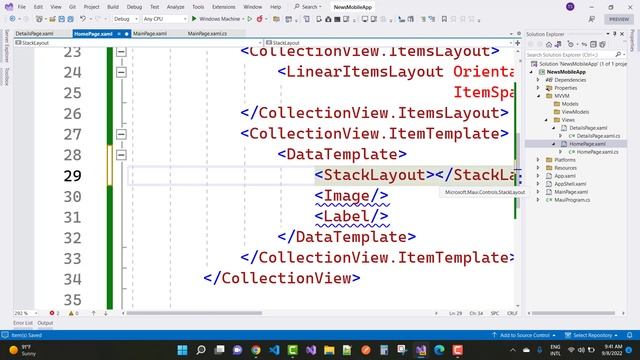Collapse the DataTemplate region at line 28
Viewport: 640px width, 360px height.
(121, 155)
